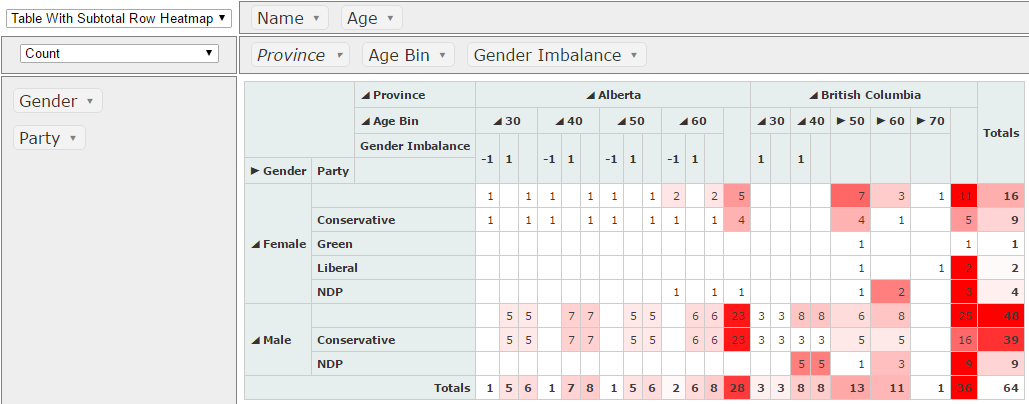Open the Gender Imbalance filter triangle
This screenshot has height=404, width=1029.
[x=634, y=56]
